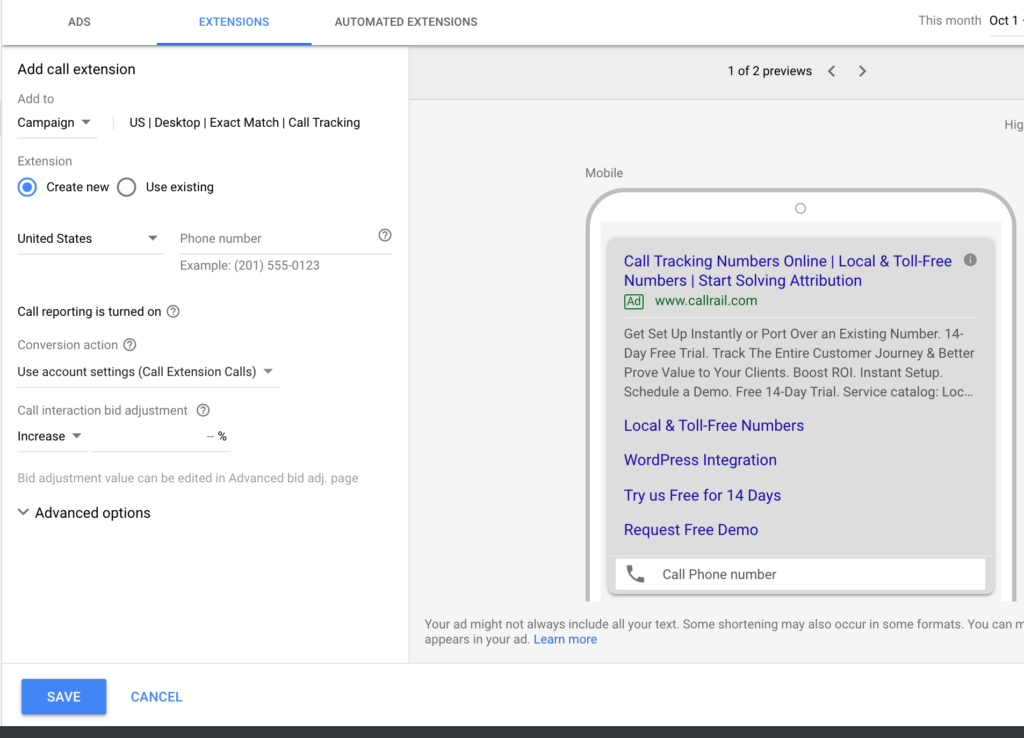Click the bid adjustment percentage field

tap(161, 436)
